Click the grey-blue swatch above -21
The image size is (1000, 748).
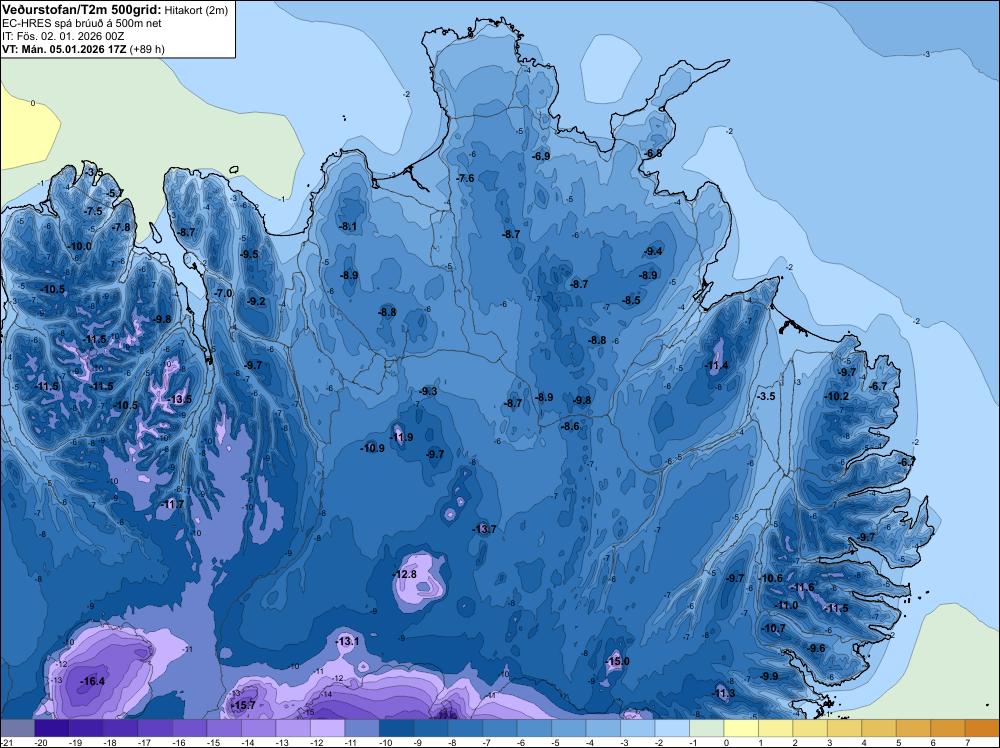pyautogui.click(x=17, y=728)
